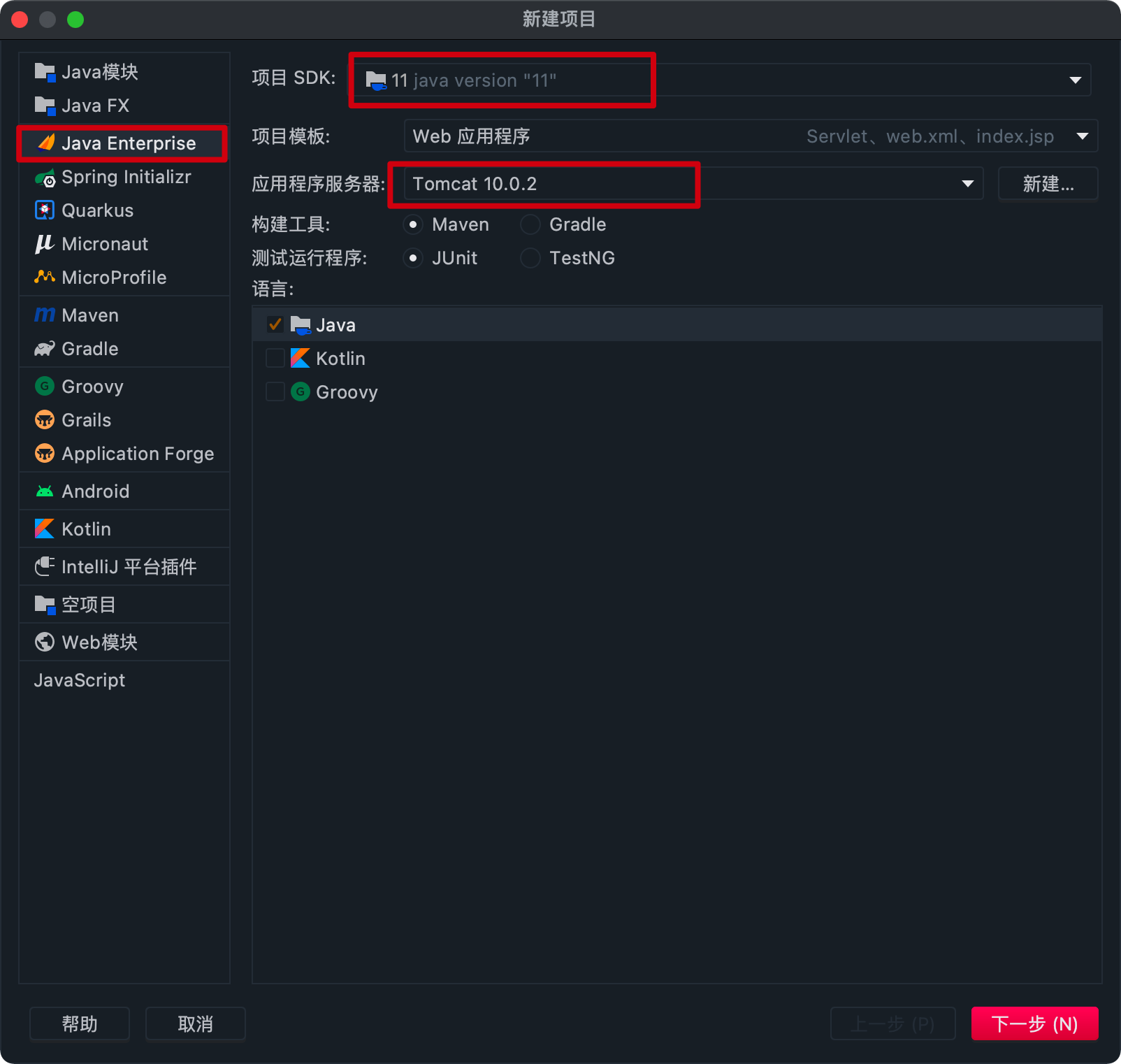Select the Groovy row in language list

click(x=677, y=392)
